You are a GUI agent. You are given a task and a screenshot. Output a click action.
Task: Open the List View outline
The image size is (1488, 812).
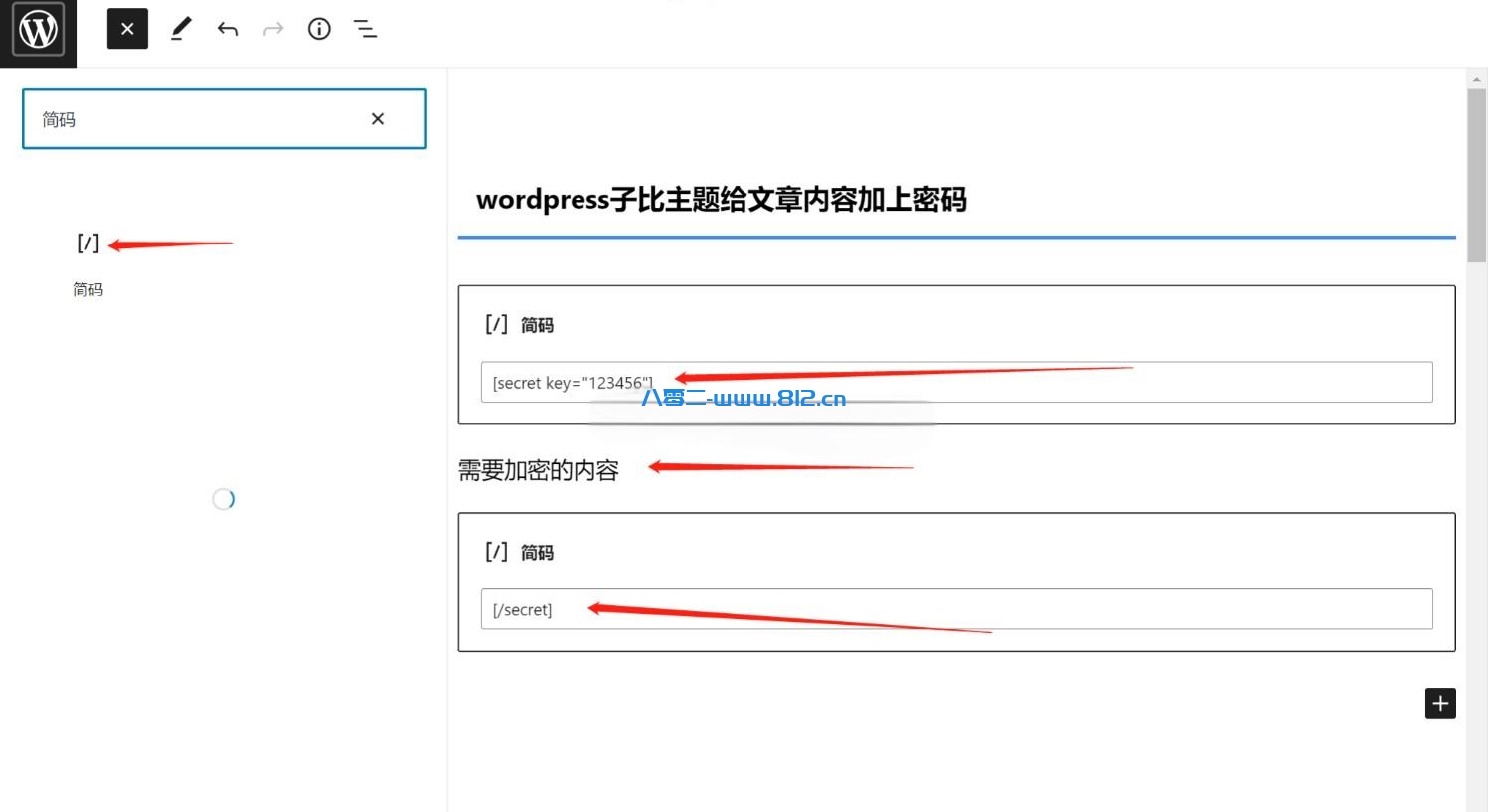[365, 29]
